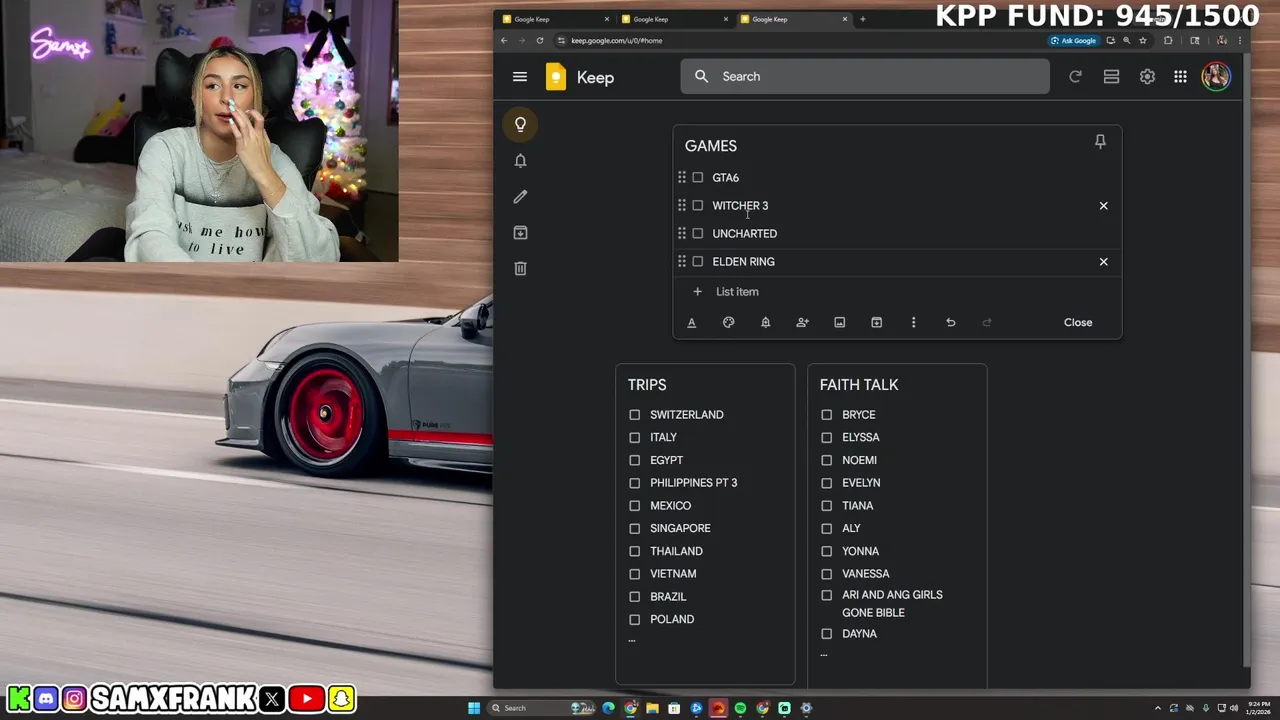Open the Google account avatar

coord(1216,77)
